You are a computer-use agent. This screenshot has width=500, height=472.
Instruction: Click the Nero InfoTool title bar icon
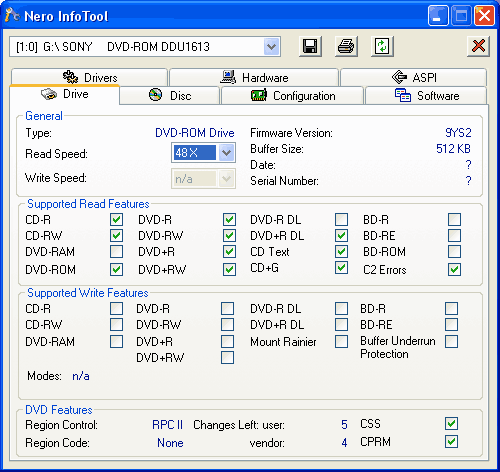pos(13,15)
